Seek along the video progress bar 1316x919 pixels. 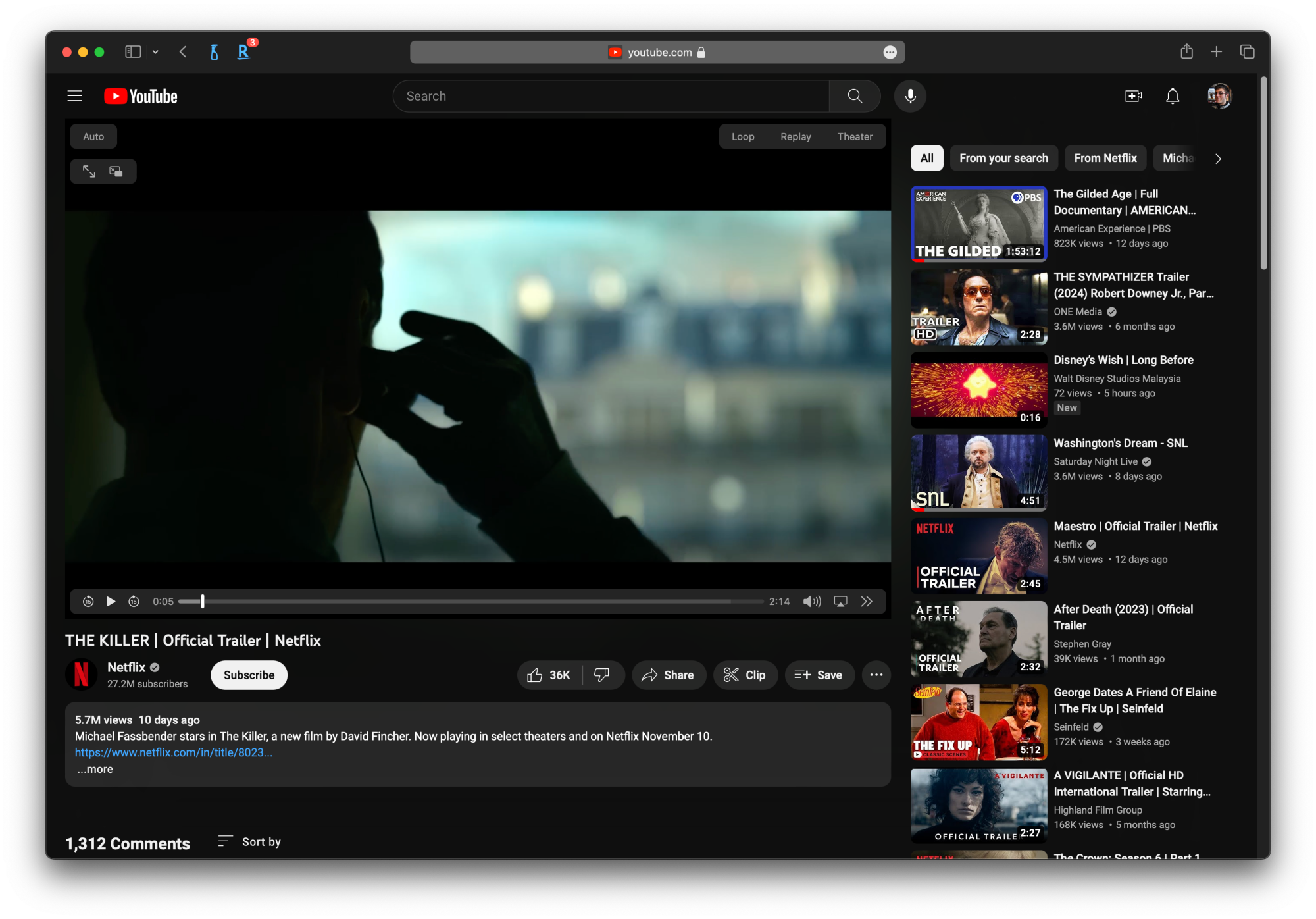pos(470,601)
